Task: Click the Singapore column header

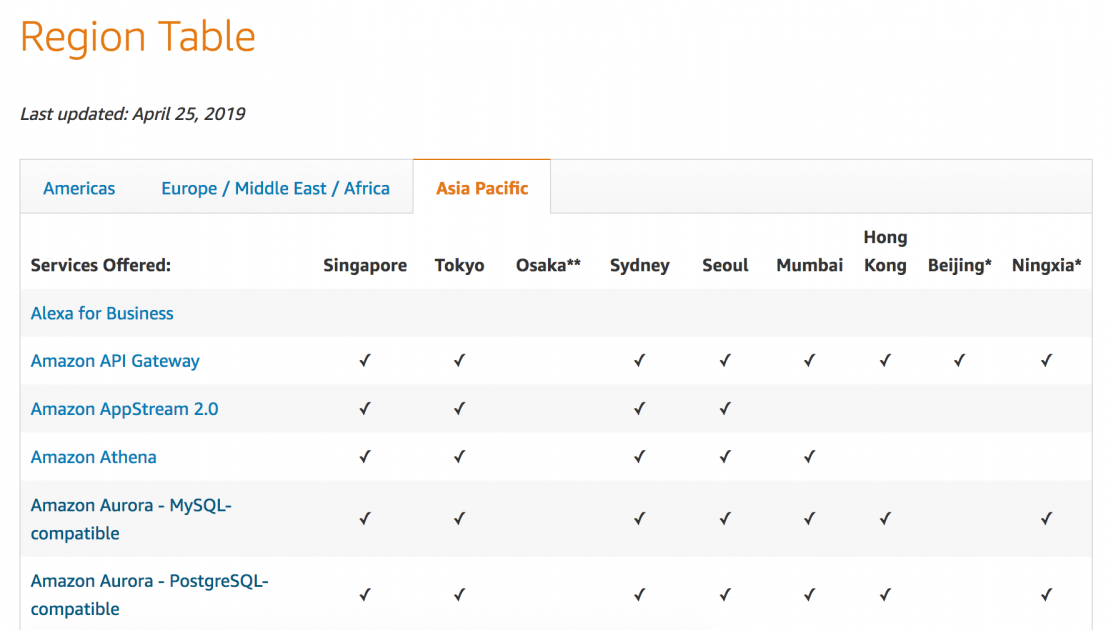Action: click(x=365, y=265)
